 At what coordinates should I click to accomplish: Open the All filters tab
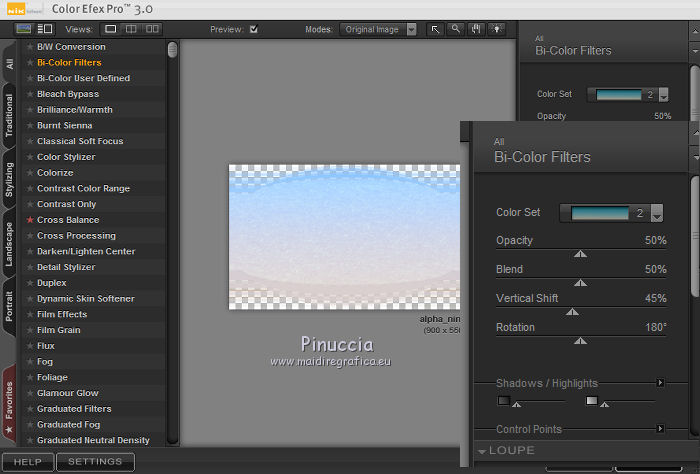click(9, 63)
